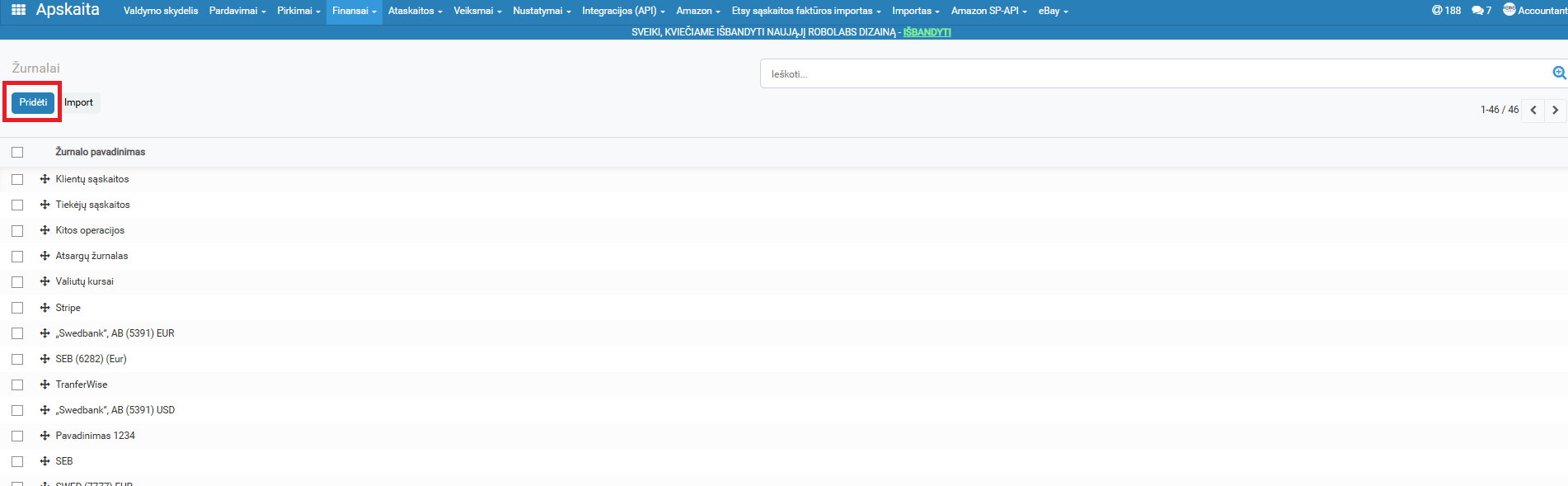Viewport: 1568px width, 486px height.
Task: Expand the Integracijos (API) dropdown
Action: pos(623,11)
